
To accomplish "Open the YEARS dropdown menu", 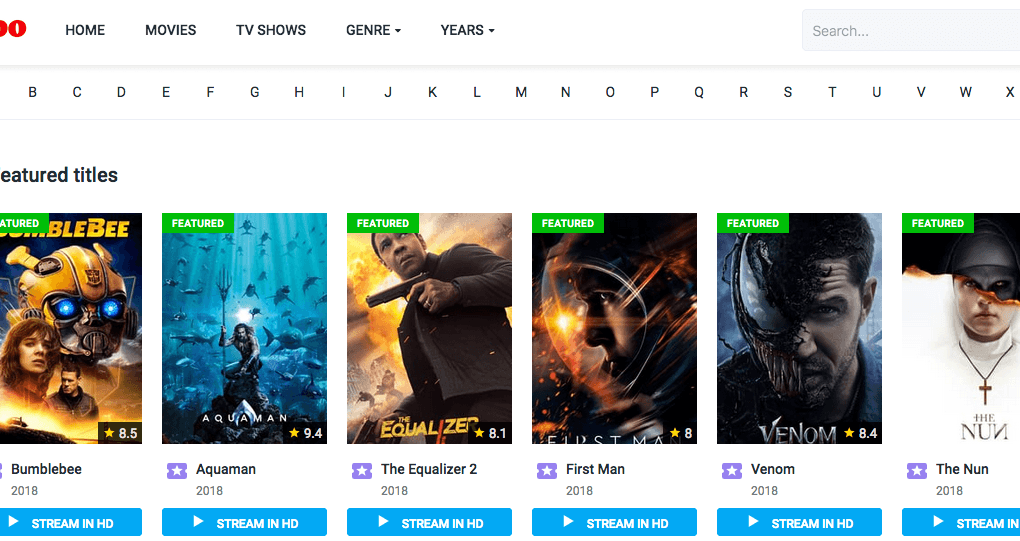I will 467,30.
